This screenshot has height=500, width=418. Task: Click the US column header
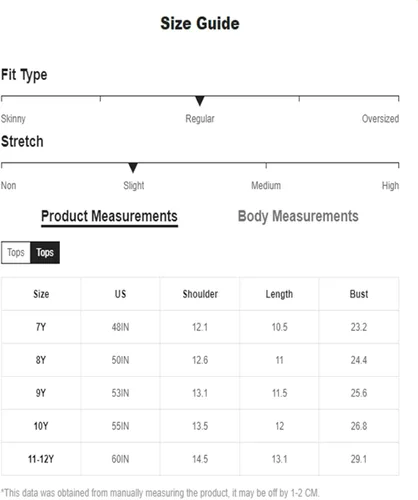[120, 294]
